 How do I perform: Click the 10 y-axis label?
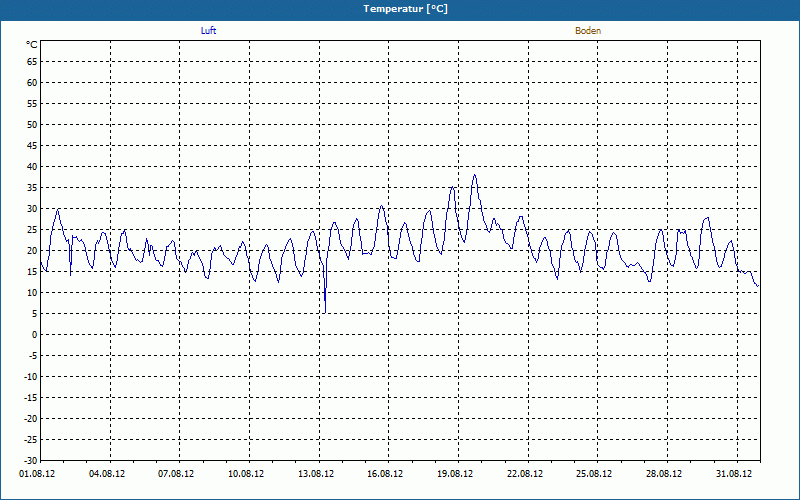[32, 293]
